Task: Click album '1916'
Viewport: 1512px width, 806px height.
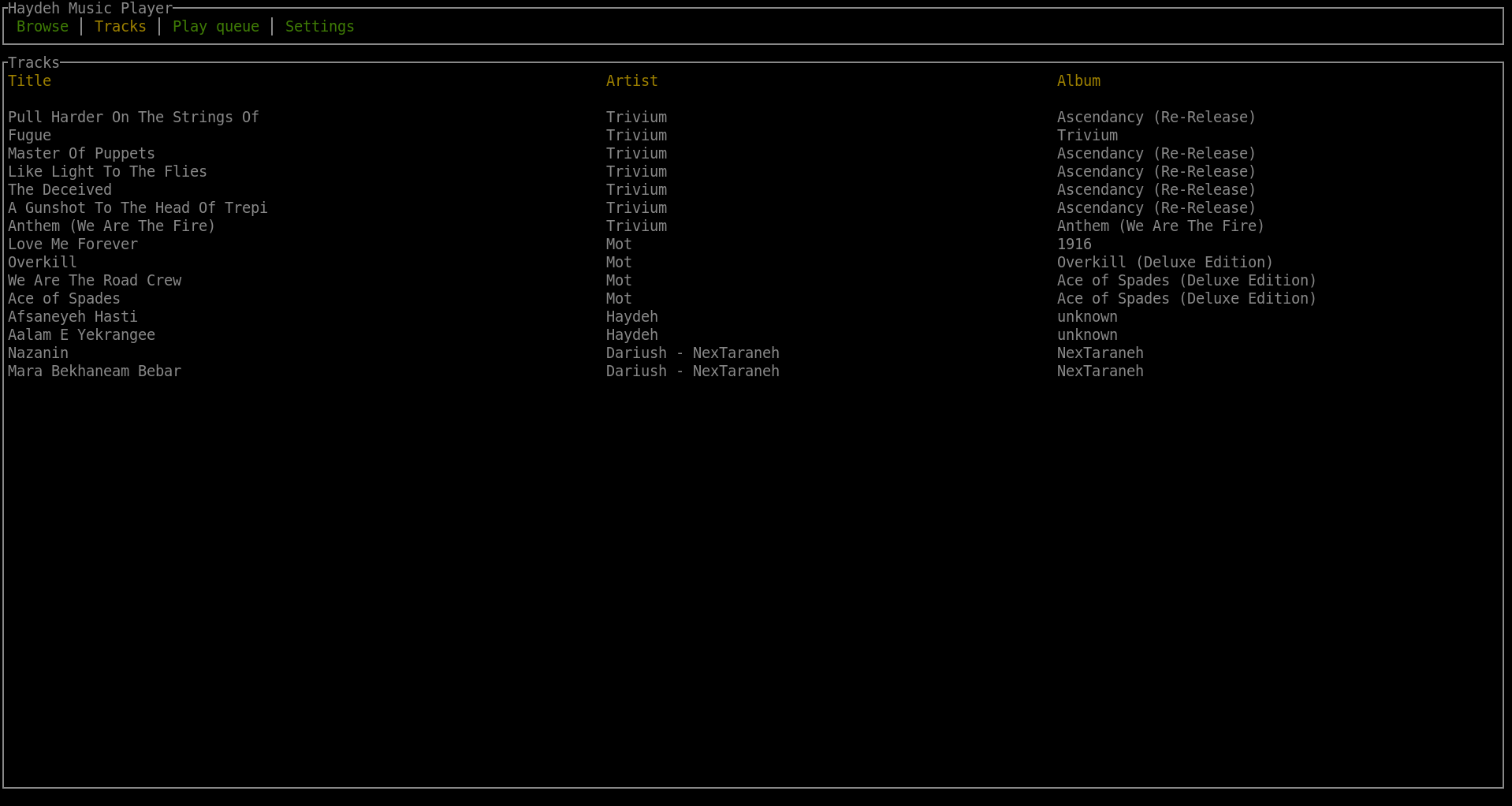Action: [1074, 244]
